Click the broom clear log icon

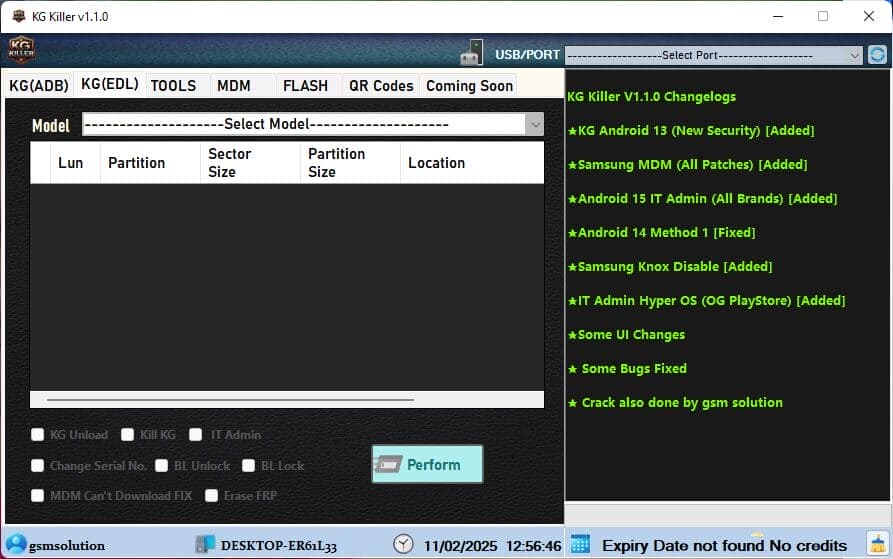coord(877,544)
